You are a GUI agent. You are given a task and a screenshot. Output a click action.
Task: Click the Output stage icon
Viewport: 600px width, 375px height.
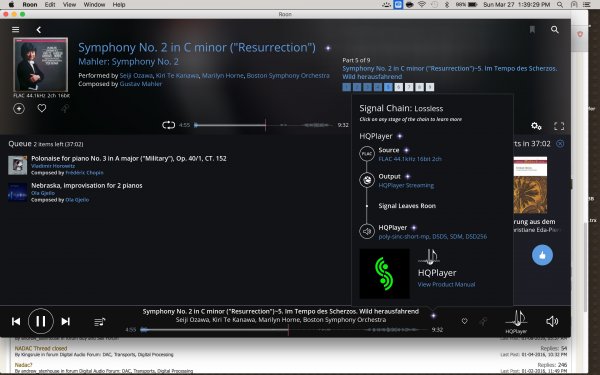pos(367,180)
